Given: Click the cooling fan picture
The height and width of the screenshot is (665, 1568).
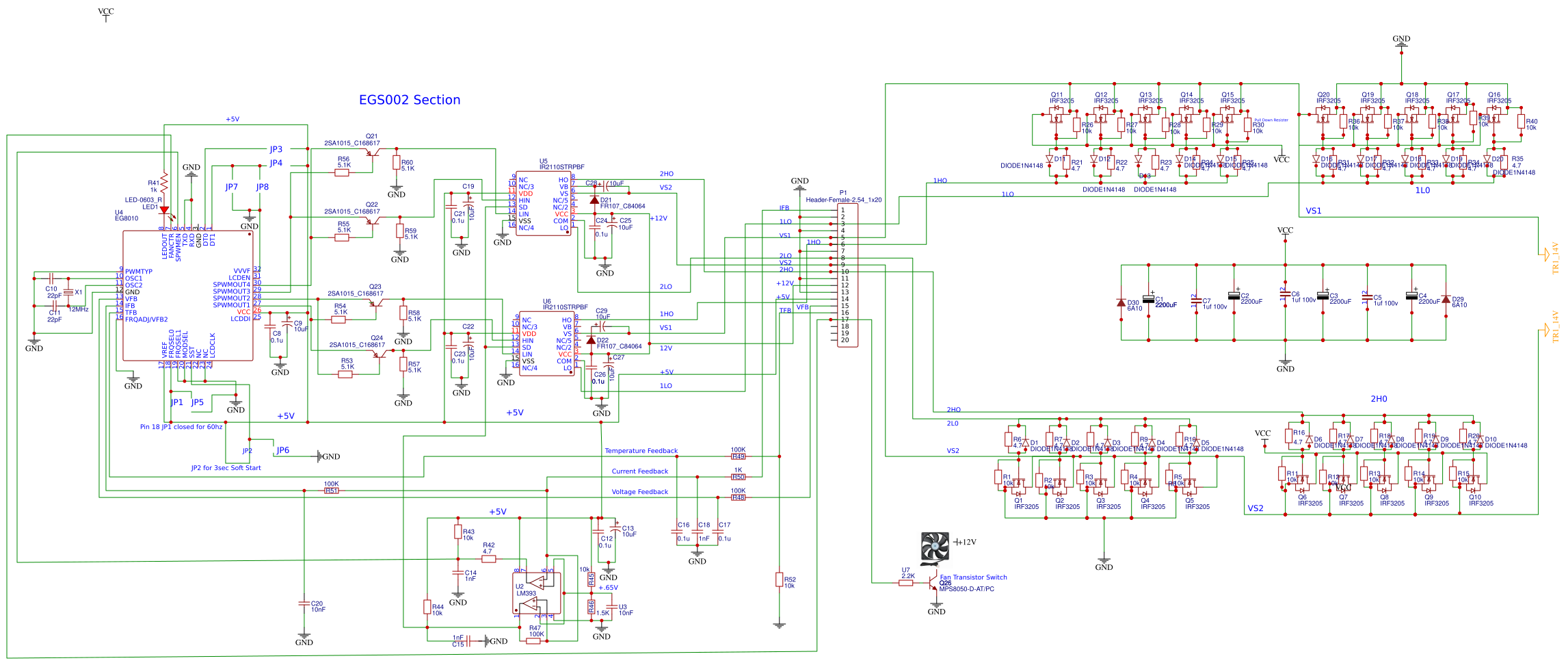Looking at the screenshot, I should [x=935, y=548].
